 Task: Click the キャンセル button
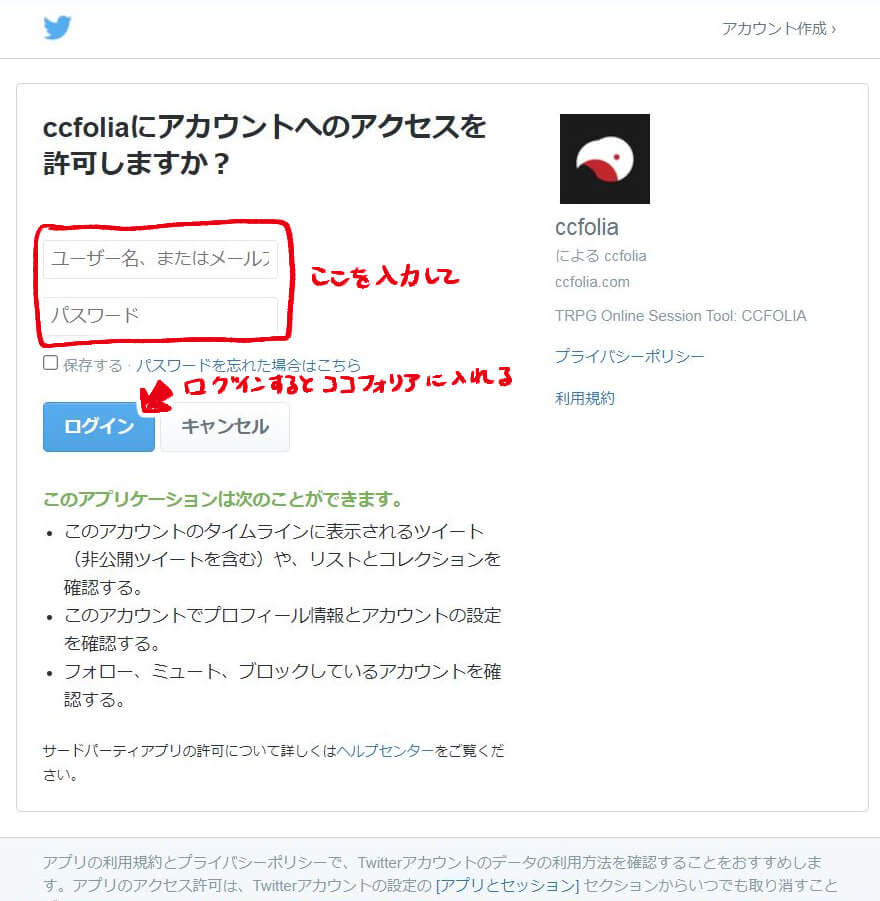coord(225,426)
